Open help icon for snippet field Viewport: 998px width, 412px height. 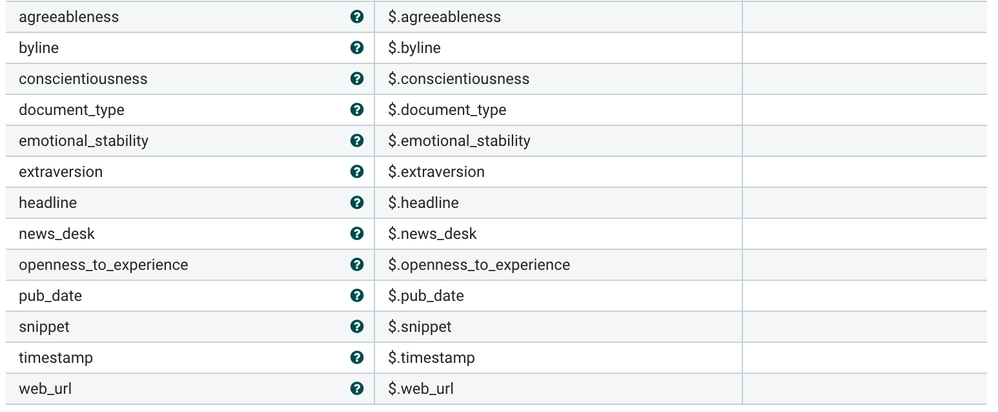[x=356, y=327]
